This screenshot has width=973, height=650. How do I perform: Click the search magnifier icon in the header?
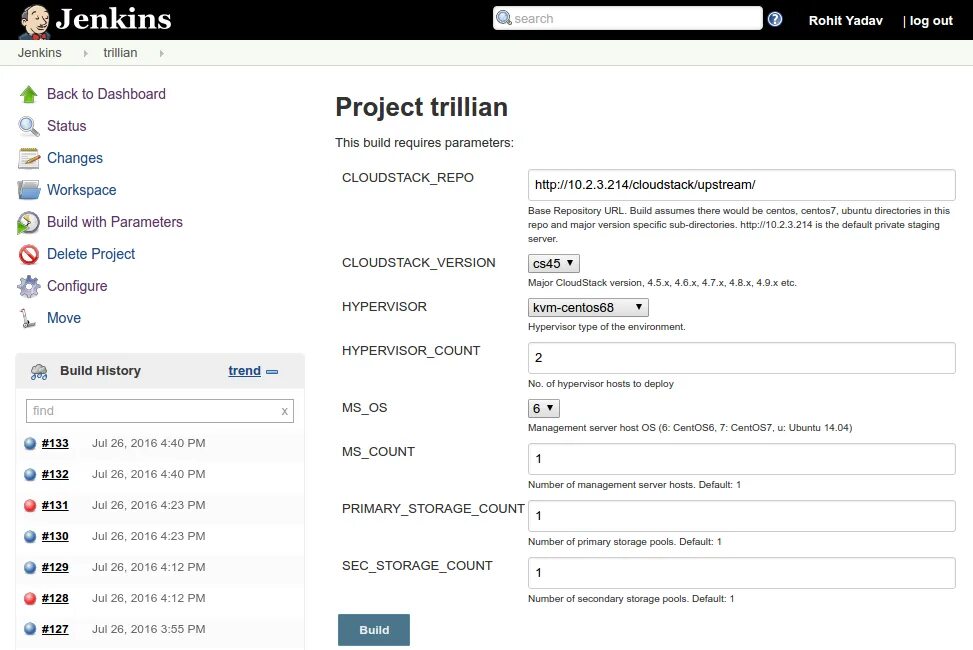[504, 18]
